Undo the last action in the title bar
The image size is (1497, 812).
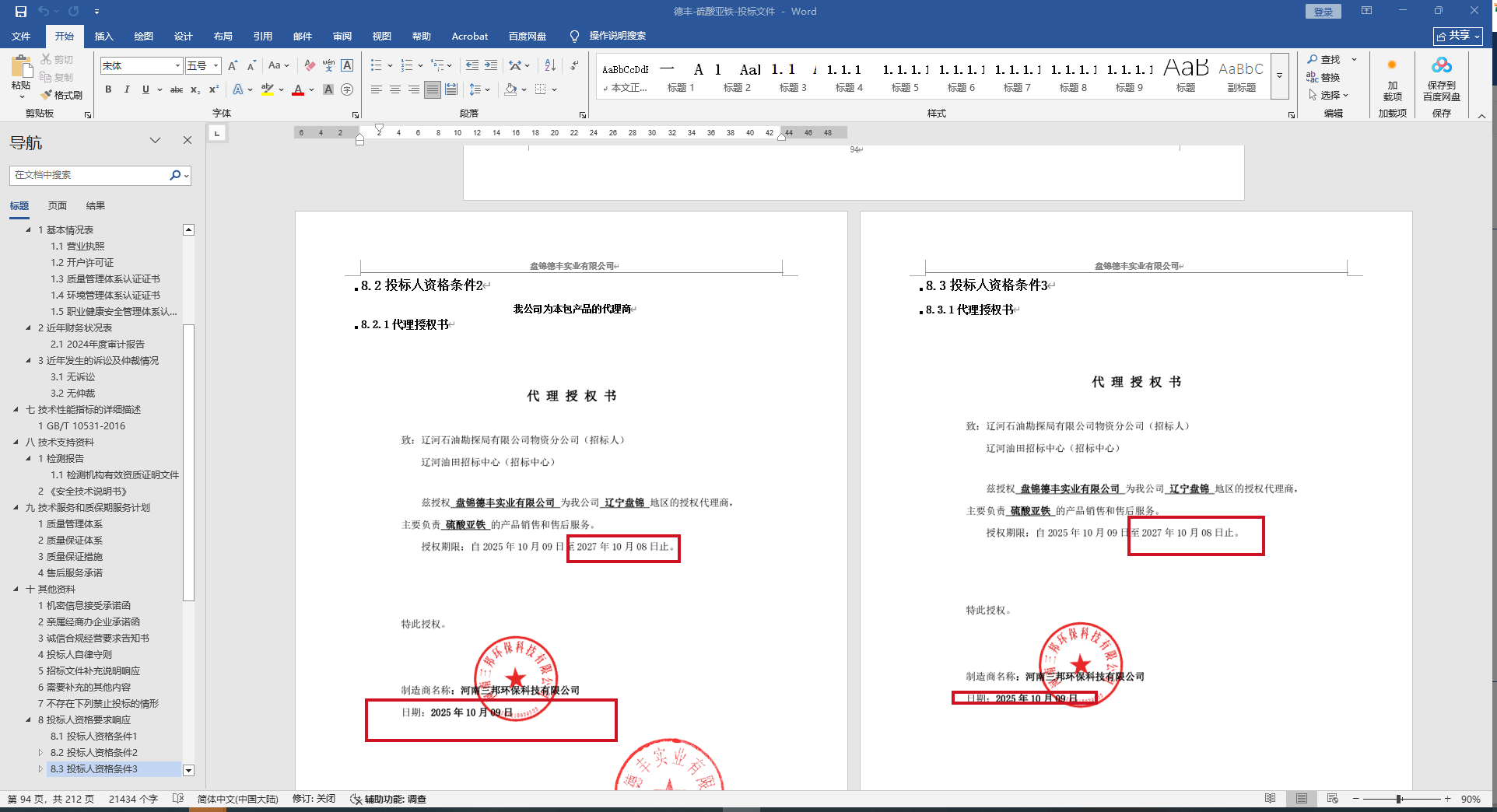[x=44, y=12]
